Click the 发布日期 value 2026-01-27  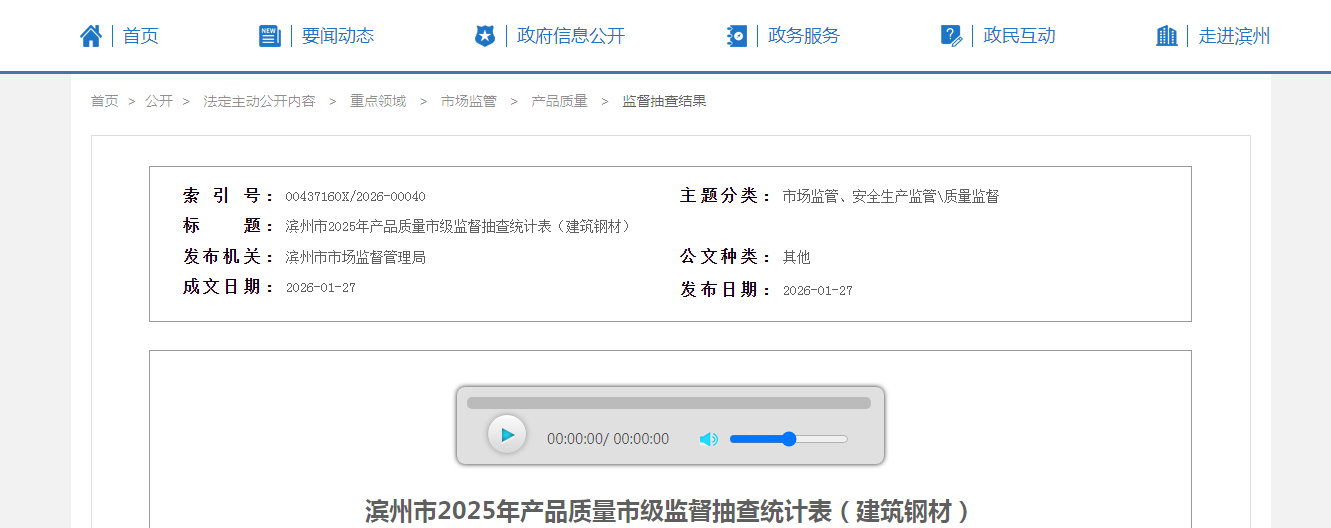coord(817,291)
